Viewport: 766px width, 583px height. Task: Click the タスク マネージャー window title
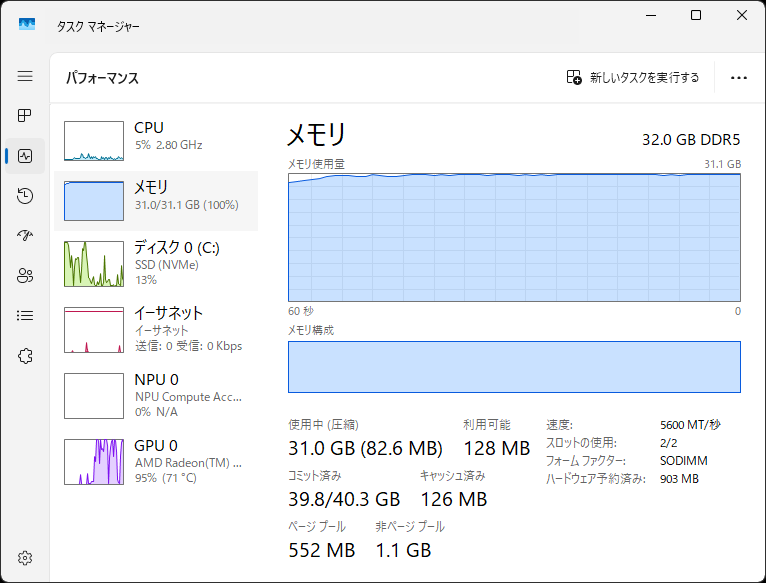(x=98, y=26)
